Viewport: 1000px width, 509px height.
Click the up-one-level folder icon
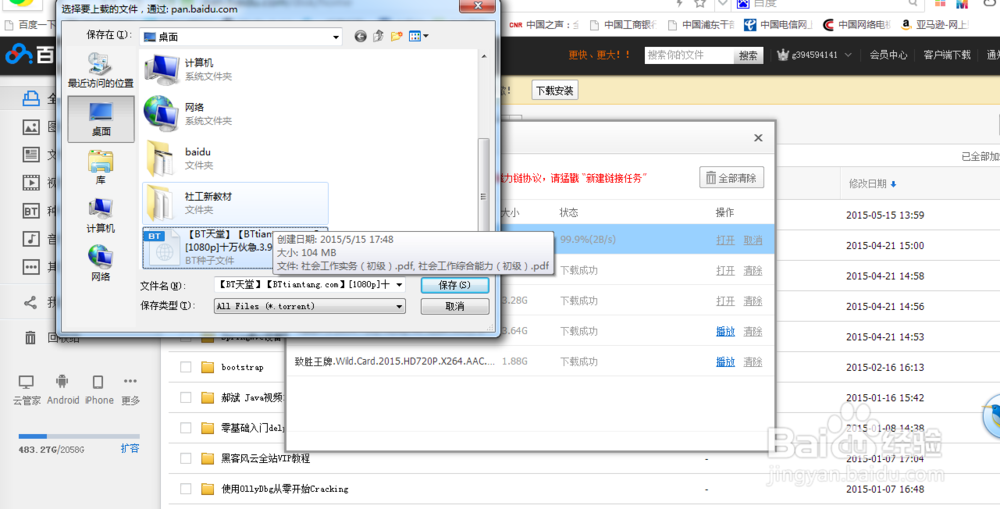[x=378, y=36]
